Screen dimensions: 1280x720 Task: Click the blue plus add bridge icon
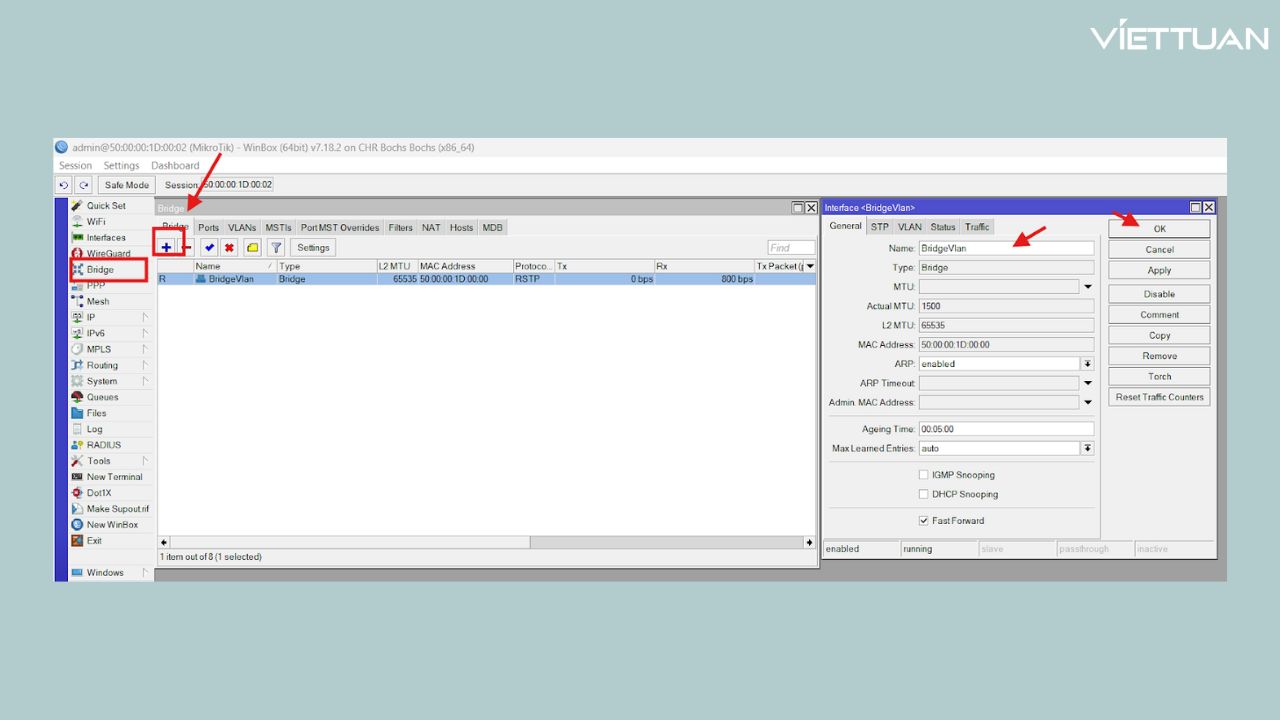(x=166, y=247)
